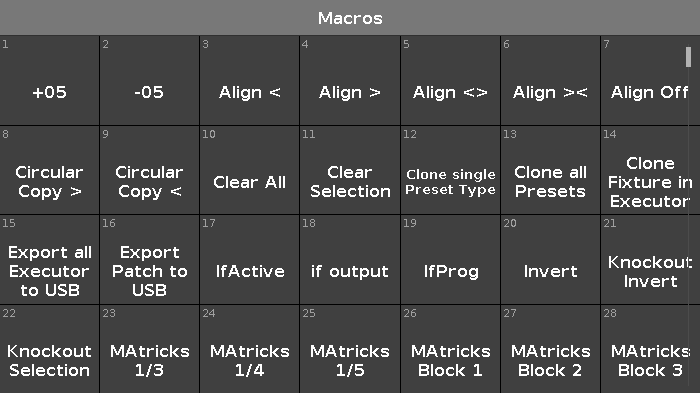The width and height of the screenshot is (700, 393).
Task: Click the Invert macro cell
Action: pyautogui.click(x=550, y=260)
